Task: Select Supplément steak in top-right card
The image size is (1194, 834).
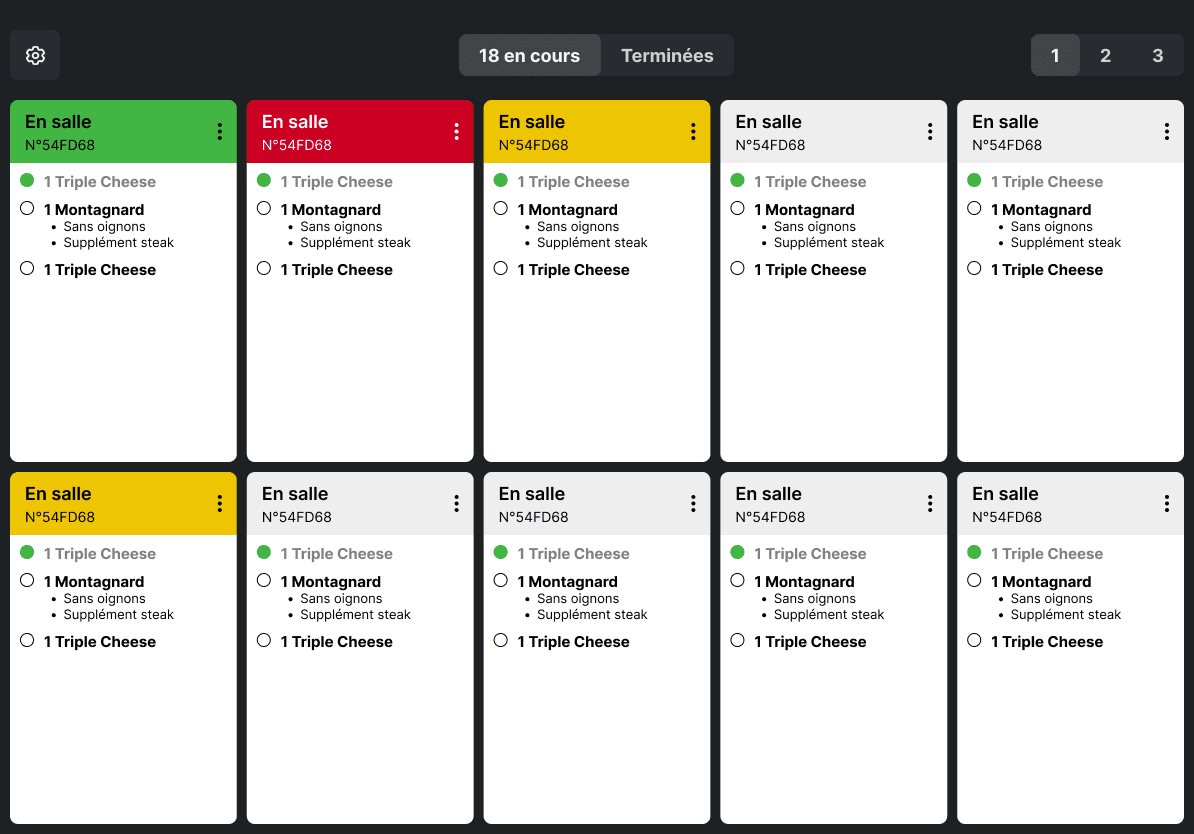Action: click(x=1065, y=243)
